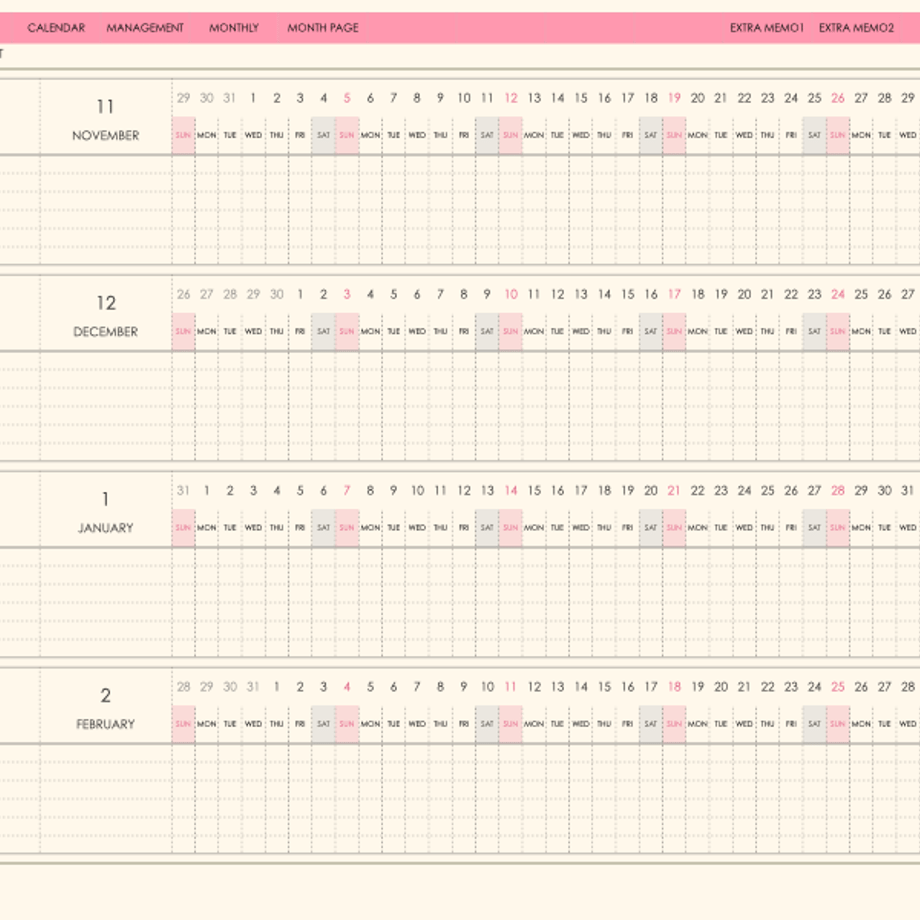Screen dimensions: 920x920
Task: Go to the MONTHLY tab
Action: tap(234, 28)
